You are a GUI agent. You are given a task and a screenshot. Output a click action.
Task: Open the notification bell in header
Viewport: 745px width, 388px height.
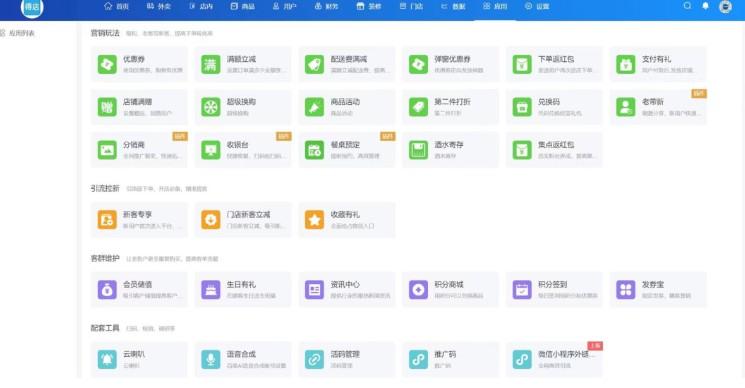coord(706,6)
